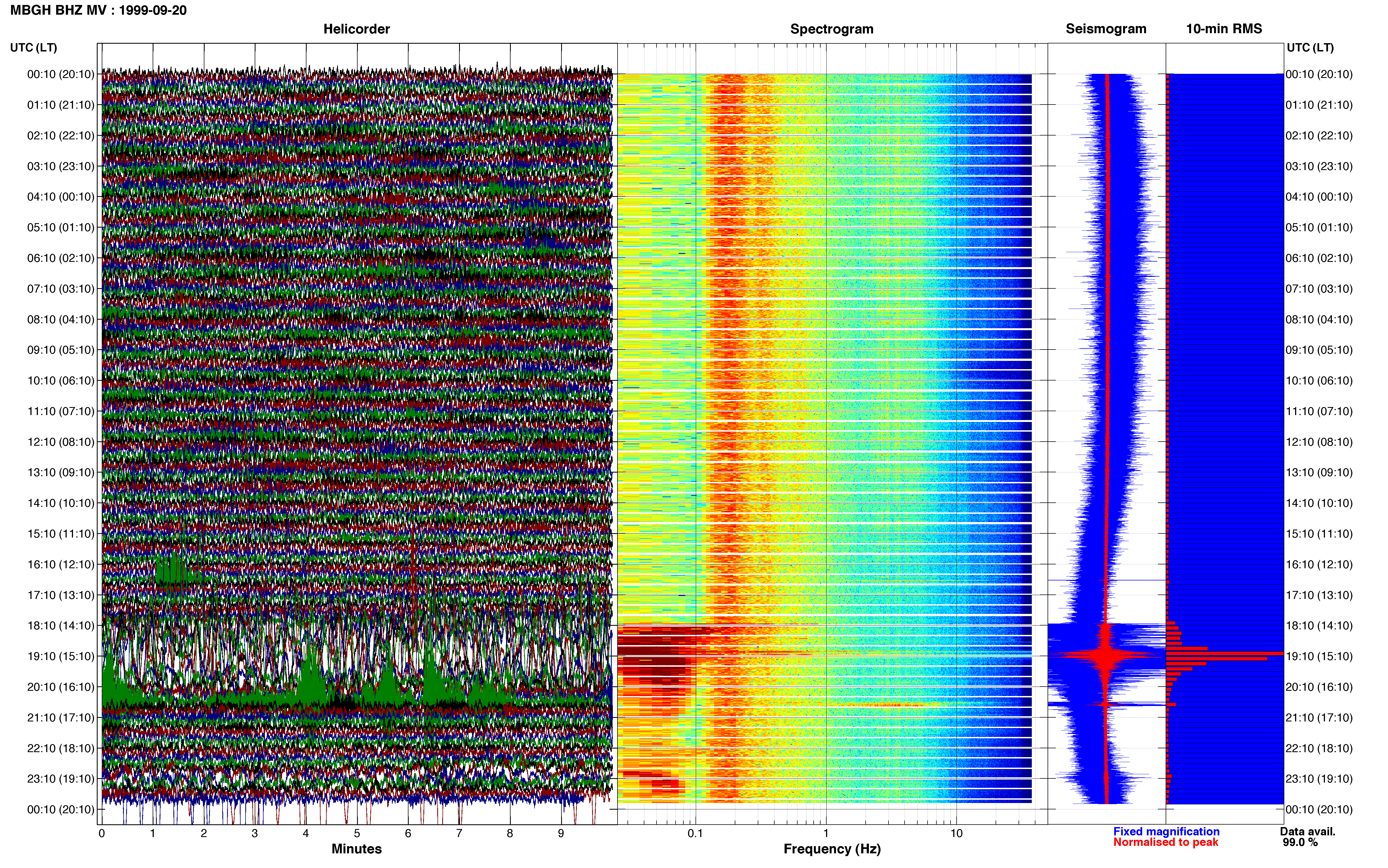This screenshot has width=1388, height=868.
Task: Select the left time label 06:10 (02:10)
Action: 60,258
